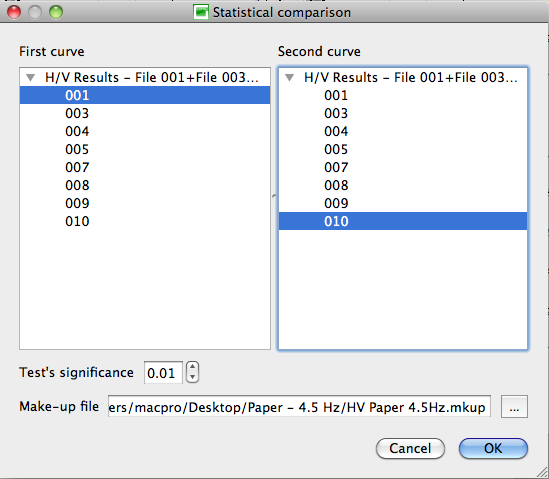Select 009 in Second curve list
Screen dimensions: 549x479
(x=403, y=203)
